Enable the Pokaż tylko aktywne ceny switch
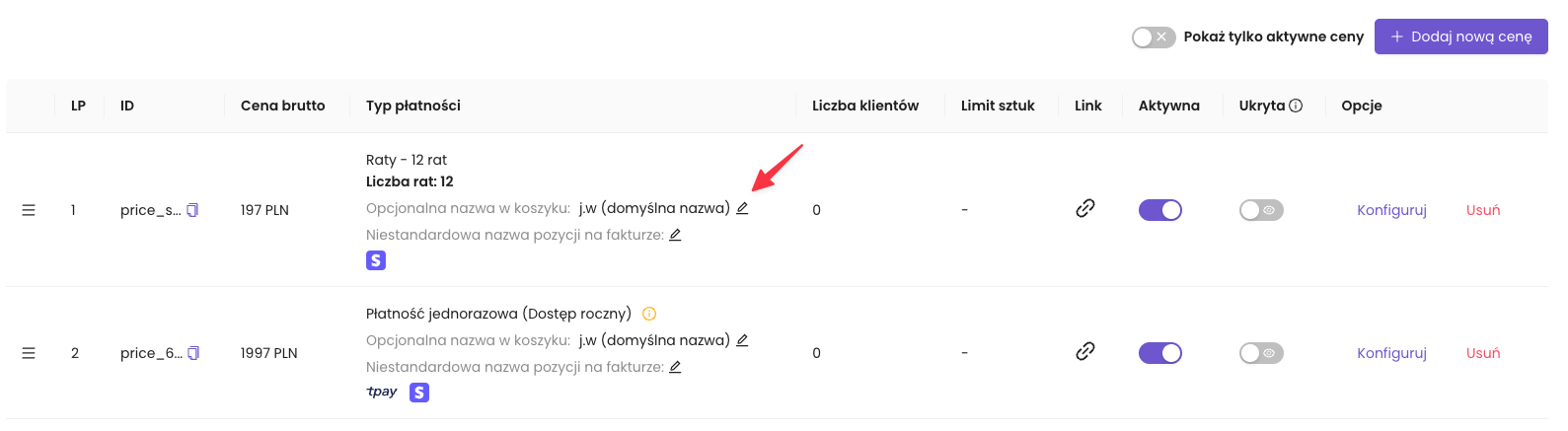Image resolution: width=1568 pixels, height=431 pixels. (x=1153, y=36)
